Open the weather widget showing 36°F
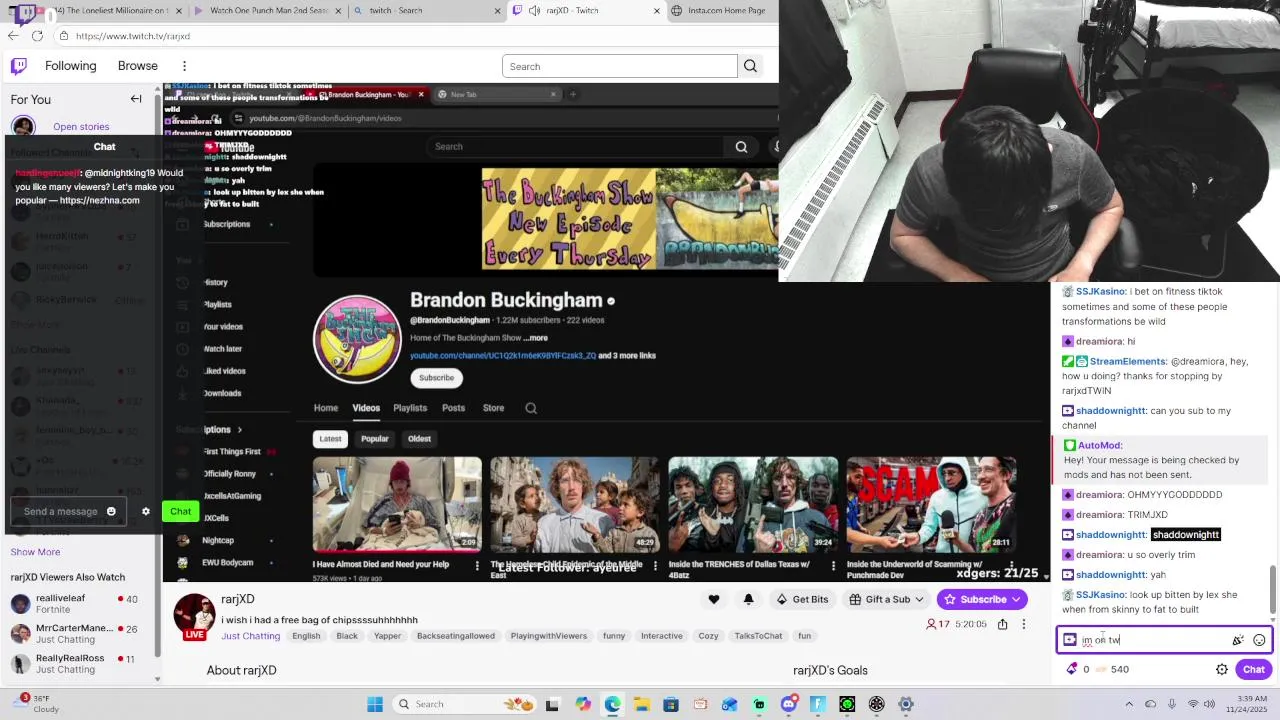The height and width of the screenshot is (720, 1280). tap(35, 704)
